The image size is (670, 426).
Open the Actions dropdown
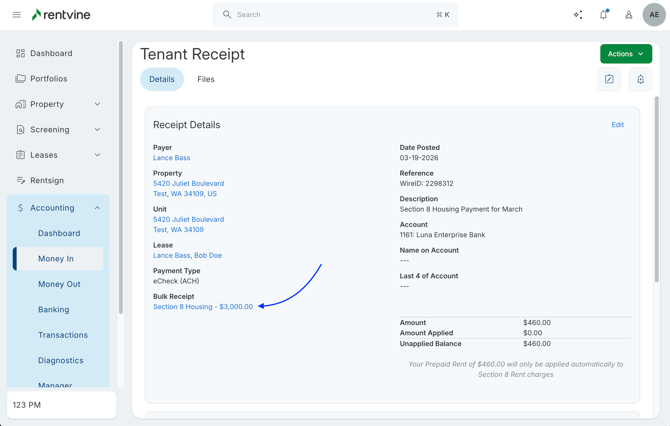[x=625, y=54]
